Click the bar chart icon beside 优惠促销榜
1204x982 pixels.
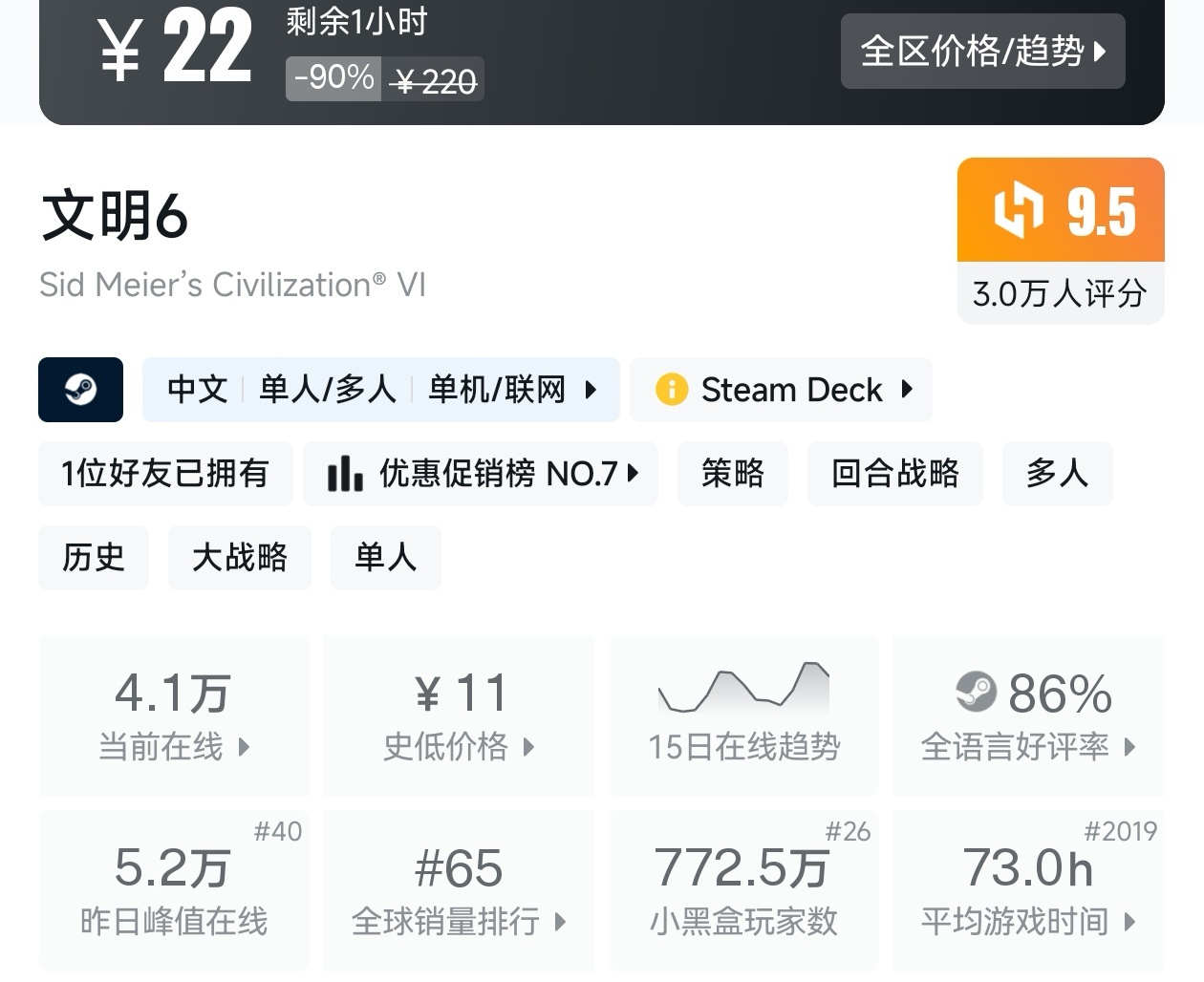tap(344, 474)
